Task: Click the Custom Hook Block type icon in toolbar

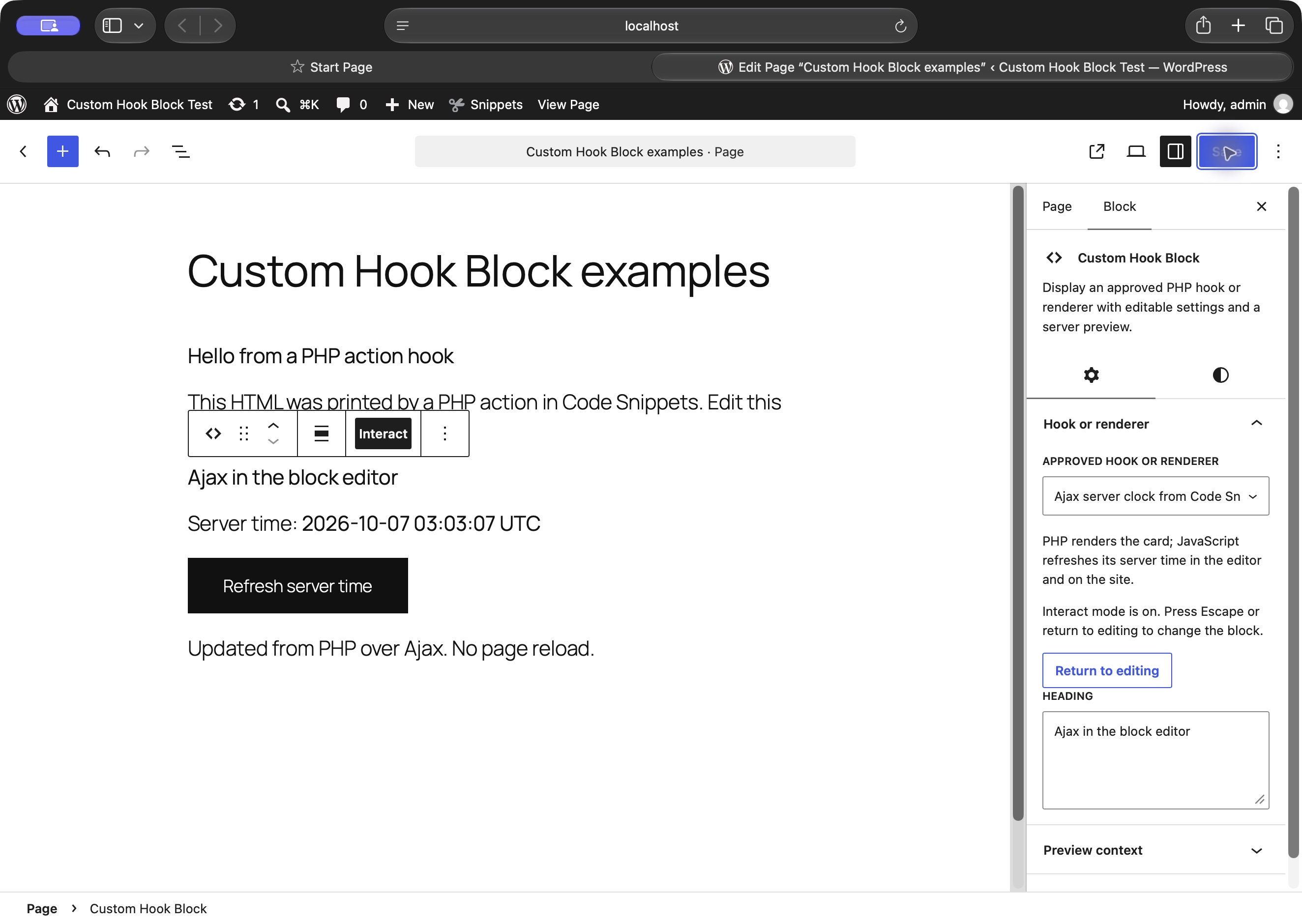Action: (213, 433)
